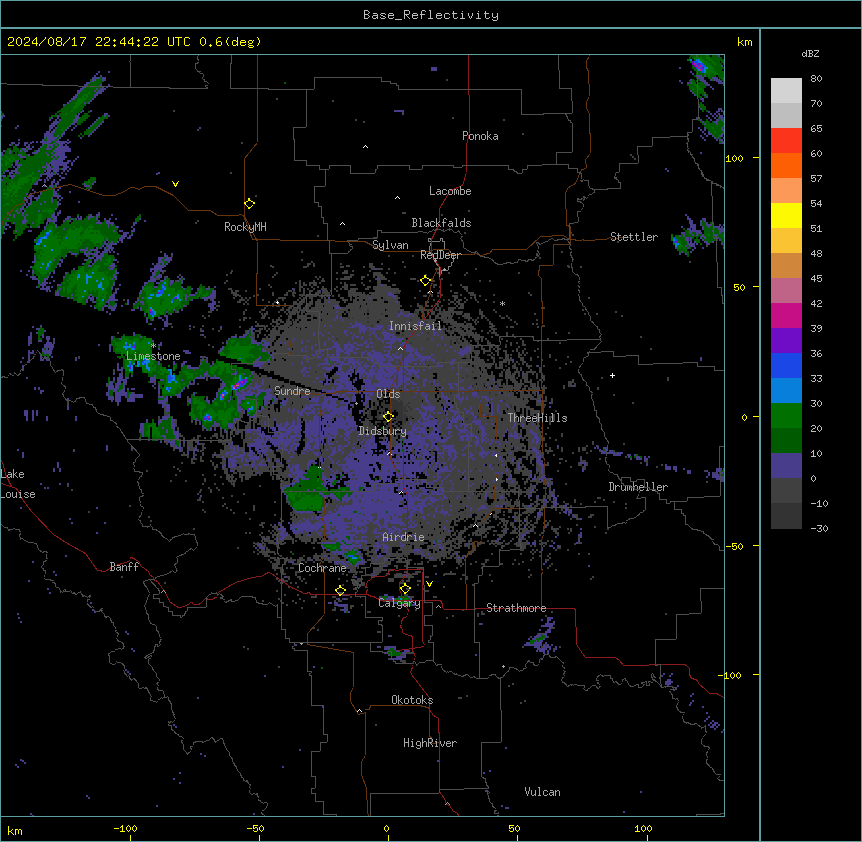Viewport: 862px width, 842px height.
Task: Click the yellow diamond marker below Cochrane
Action: tap(341, 590)
